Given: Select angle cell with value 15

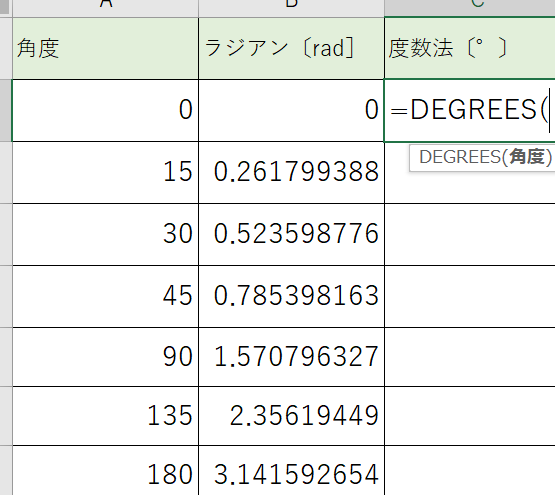Looking at the screenshot, I should [x=105, y=172].
